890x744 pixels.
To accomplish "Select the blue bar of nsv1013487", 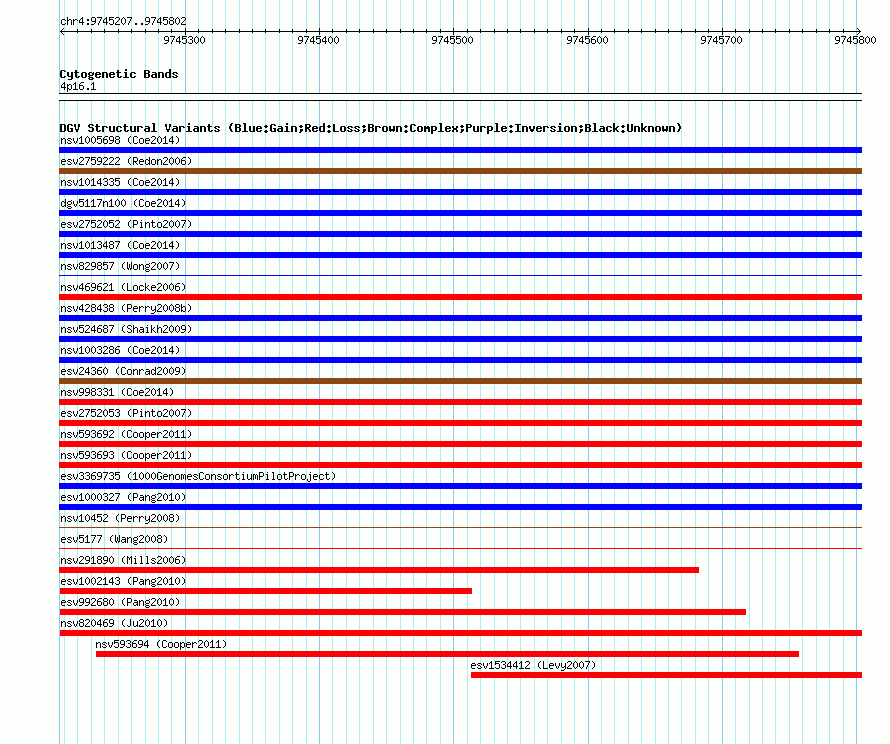I will click(x=460, y=255).
